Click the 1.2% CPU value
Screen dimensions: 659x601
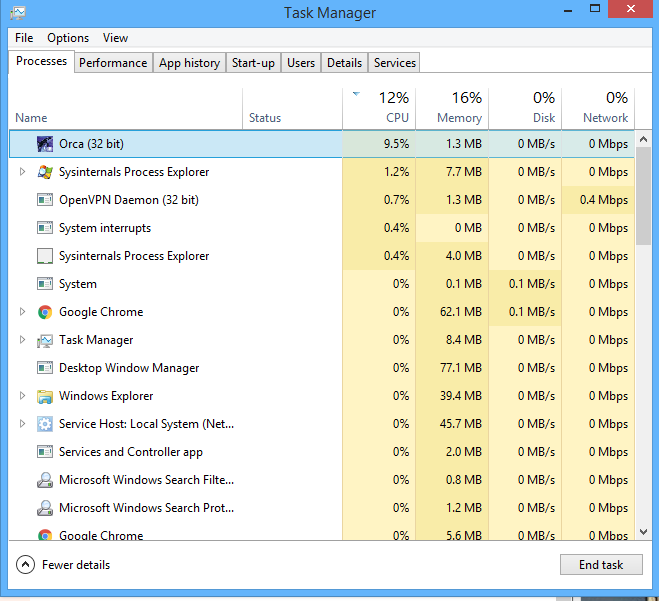[x=396, y=172]
